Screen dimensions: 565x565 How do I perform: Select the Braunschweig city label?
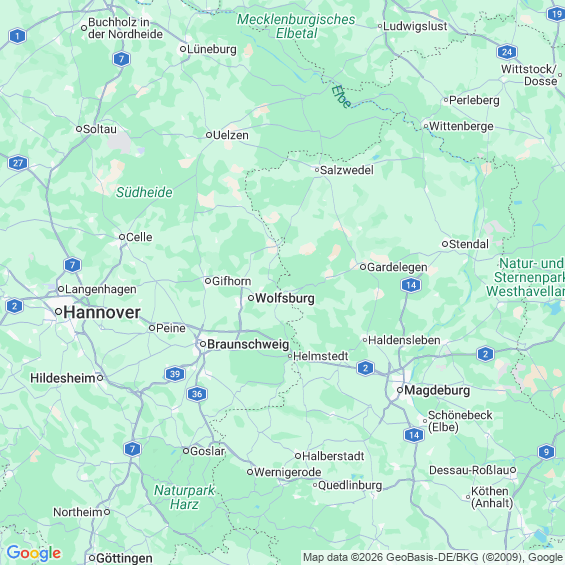[x=248, y=344]
